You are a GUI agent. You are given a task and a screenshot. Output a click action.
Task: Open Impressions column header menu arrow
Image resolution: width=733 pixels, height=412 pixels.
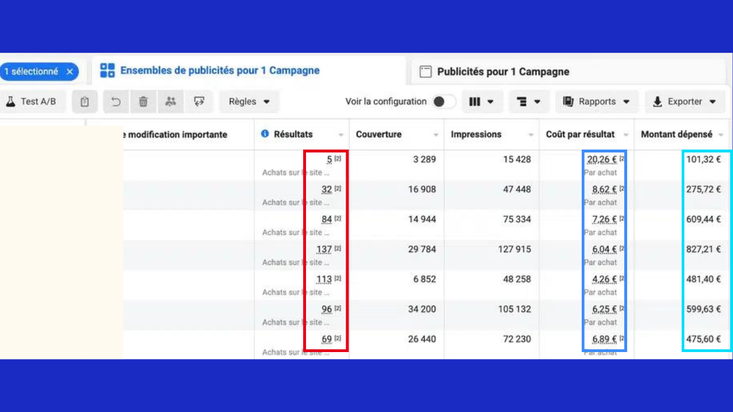point(531,135)
